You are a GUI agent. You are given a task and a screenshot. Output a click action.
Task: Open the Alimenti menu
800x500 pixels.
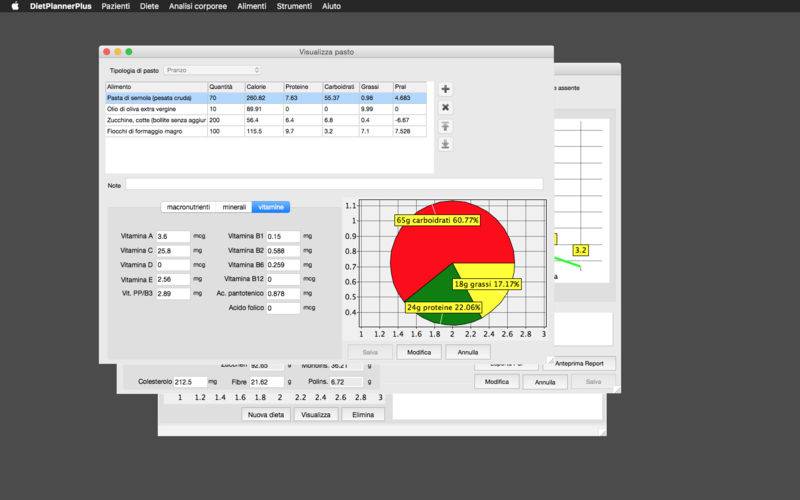pyautogui.click(x=252, y=6)
